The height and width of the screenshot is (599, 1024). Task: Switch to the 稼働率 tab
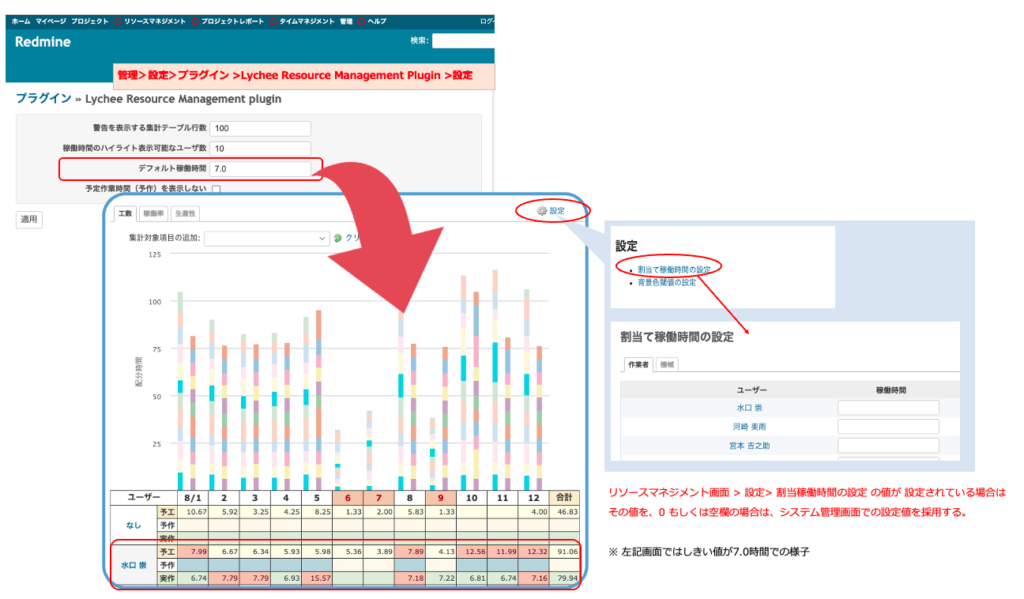point(153,214)
